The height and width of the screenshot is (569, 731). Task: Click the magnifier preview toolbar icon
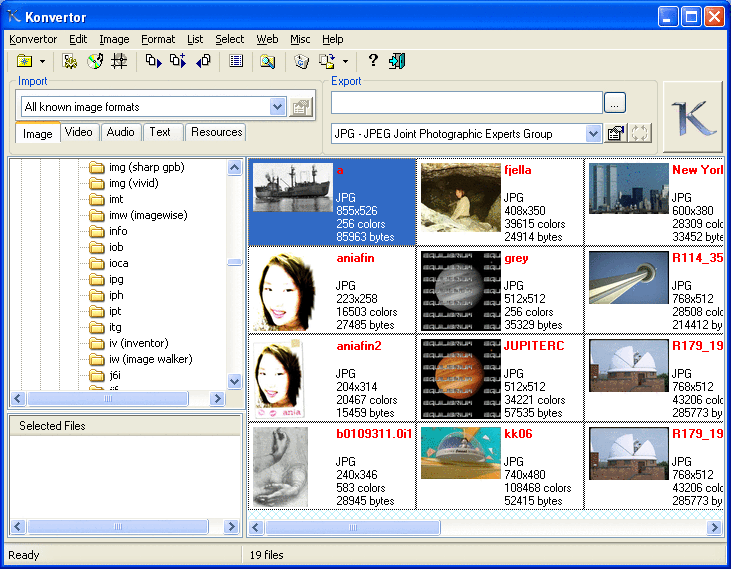click(267, 61)
